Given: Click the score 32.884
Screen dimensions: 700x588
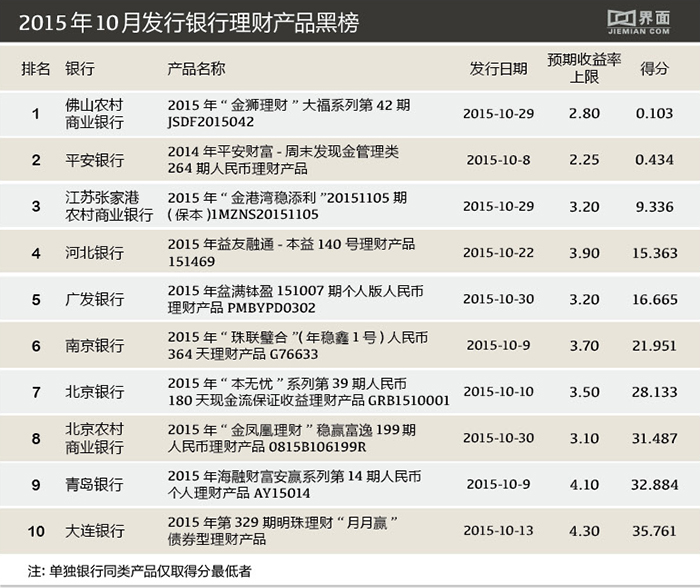Looking at the screenshot, I should click(x=654, y=484).
